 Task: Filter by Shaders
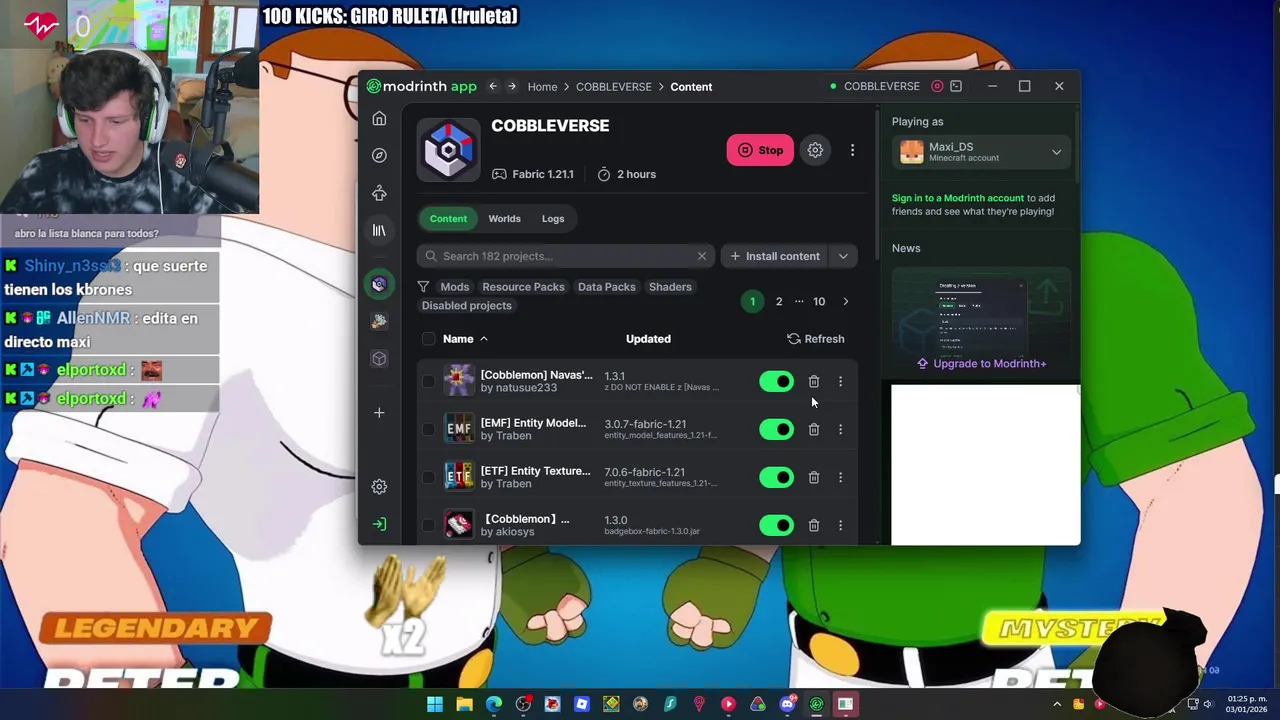[670, 287]
